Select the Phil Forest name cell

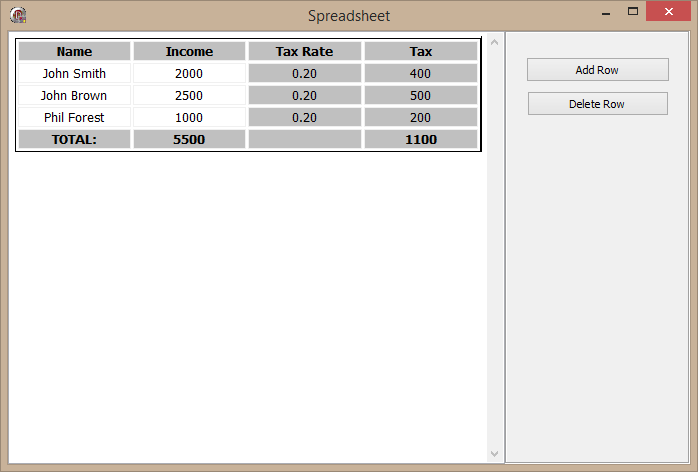click(74, 117)
